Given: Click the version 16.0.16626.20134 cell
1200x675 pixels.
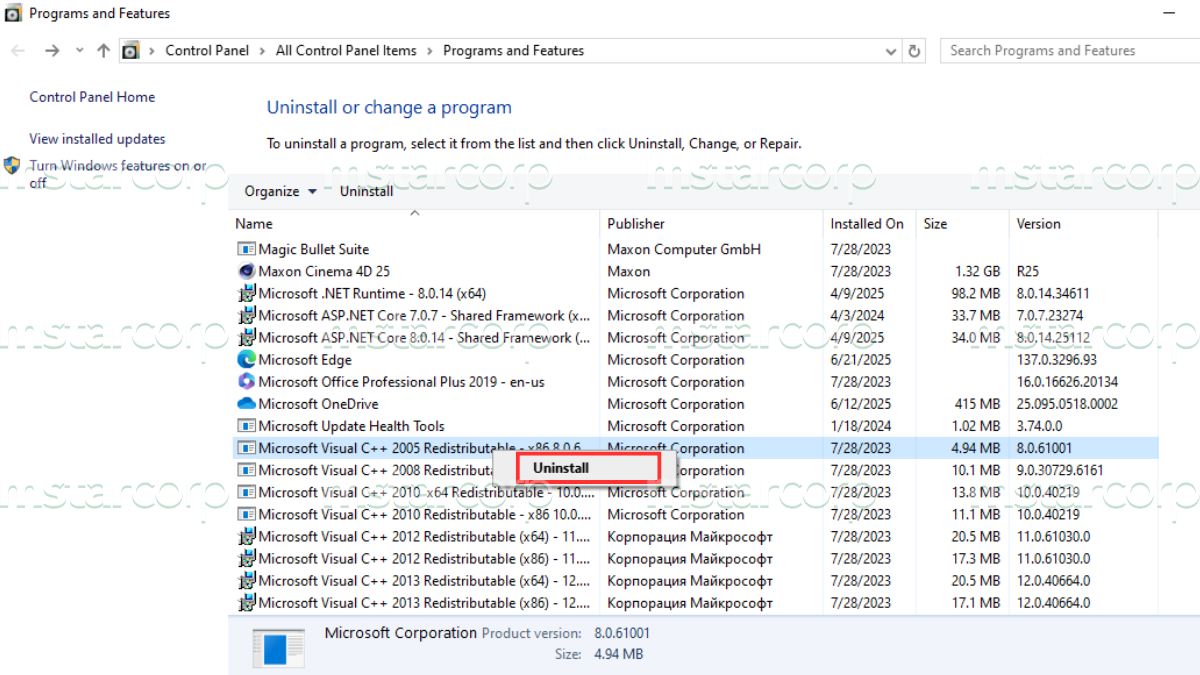Looking at the screenshot, I should tap(1067, 382).
